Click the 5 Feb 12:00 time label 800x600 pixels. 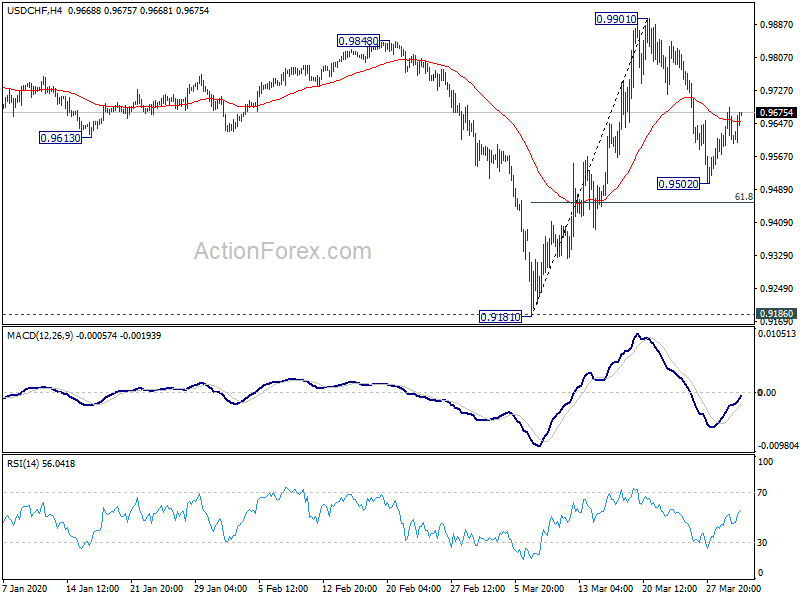click(283, 588)
